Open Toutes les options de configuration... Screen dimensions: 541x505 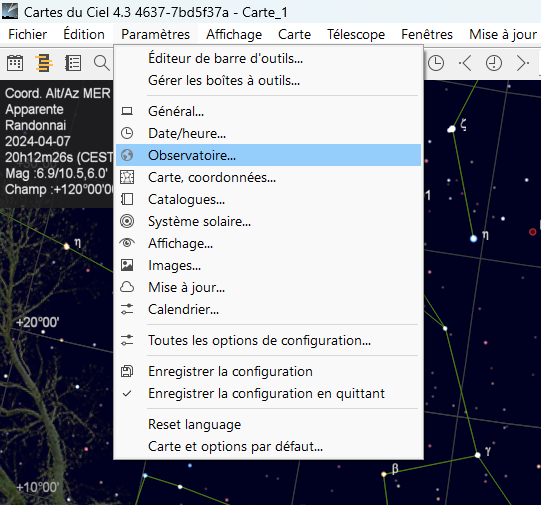[x=268, y=340]
